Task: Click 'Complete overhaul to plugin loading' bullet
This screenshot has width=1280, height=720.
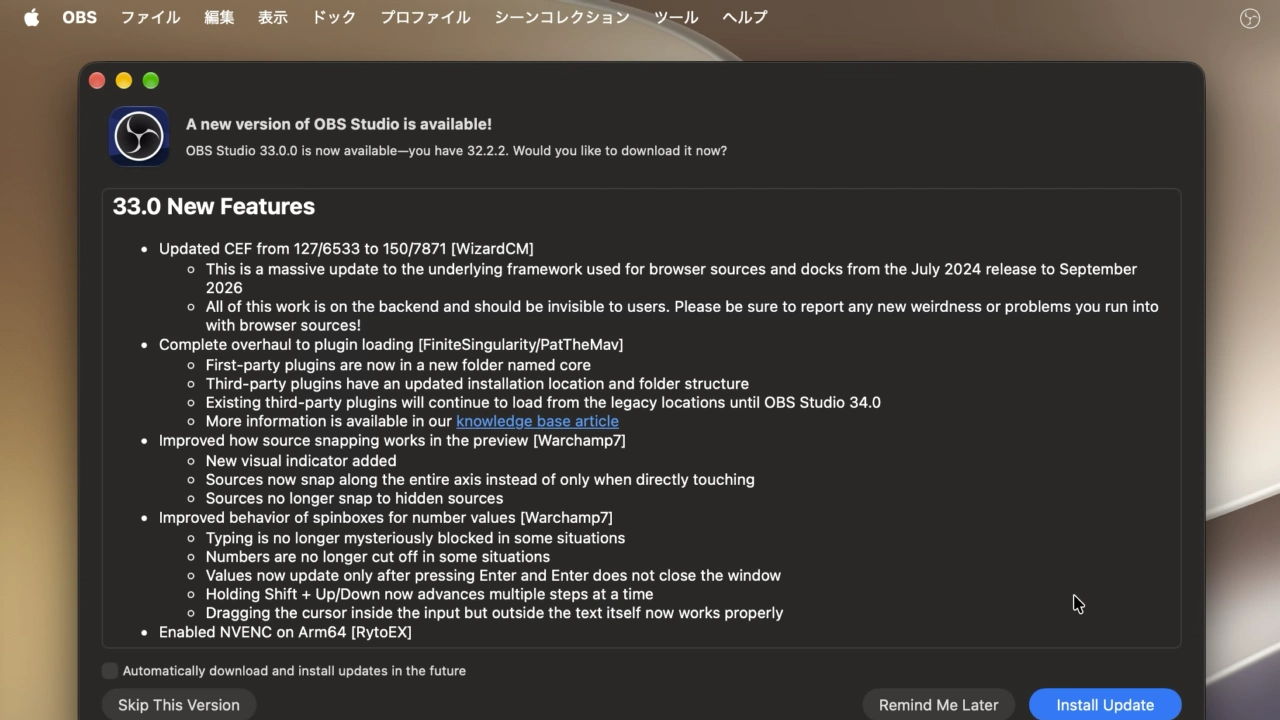Action: coord(391,344)
